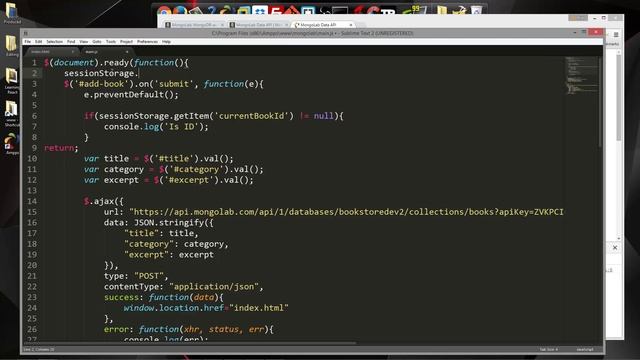Open Firefox from the top dock

180,11
